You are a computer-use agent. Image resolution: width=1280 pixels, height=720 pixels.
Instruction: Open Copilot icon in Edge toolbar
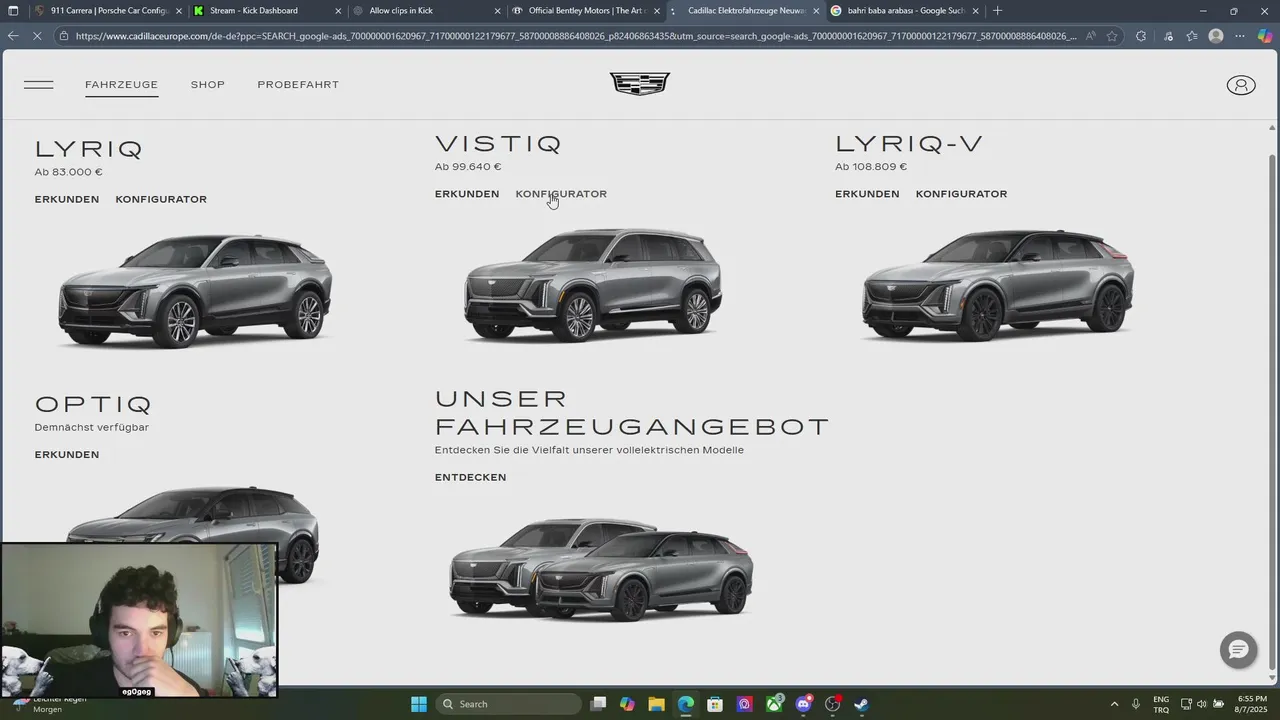[x=1265, y=36]
